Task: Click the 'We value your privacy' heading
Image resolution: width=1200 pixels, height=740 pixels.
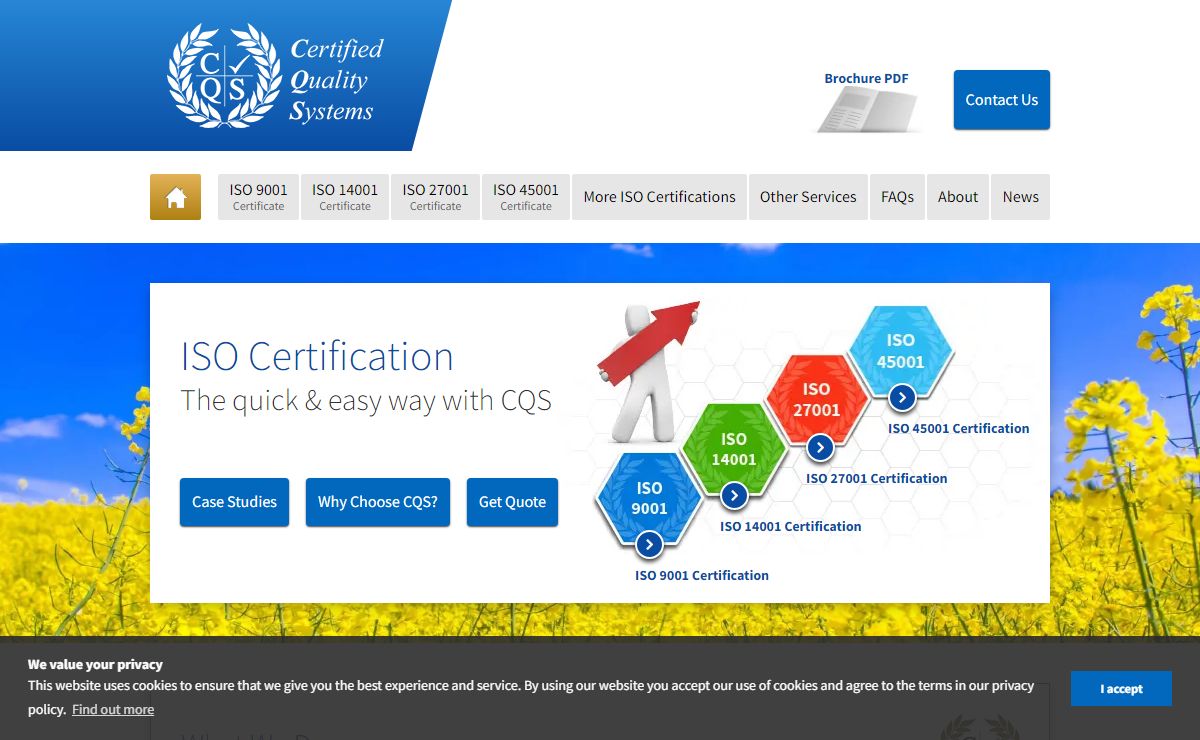Action: click(x=95, y=664)
